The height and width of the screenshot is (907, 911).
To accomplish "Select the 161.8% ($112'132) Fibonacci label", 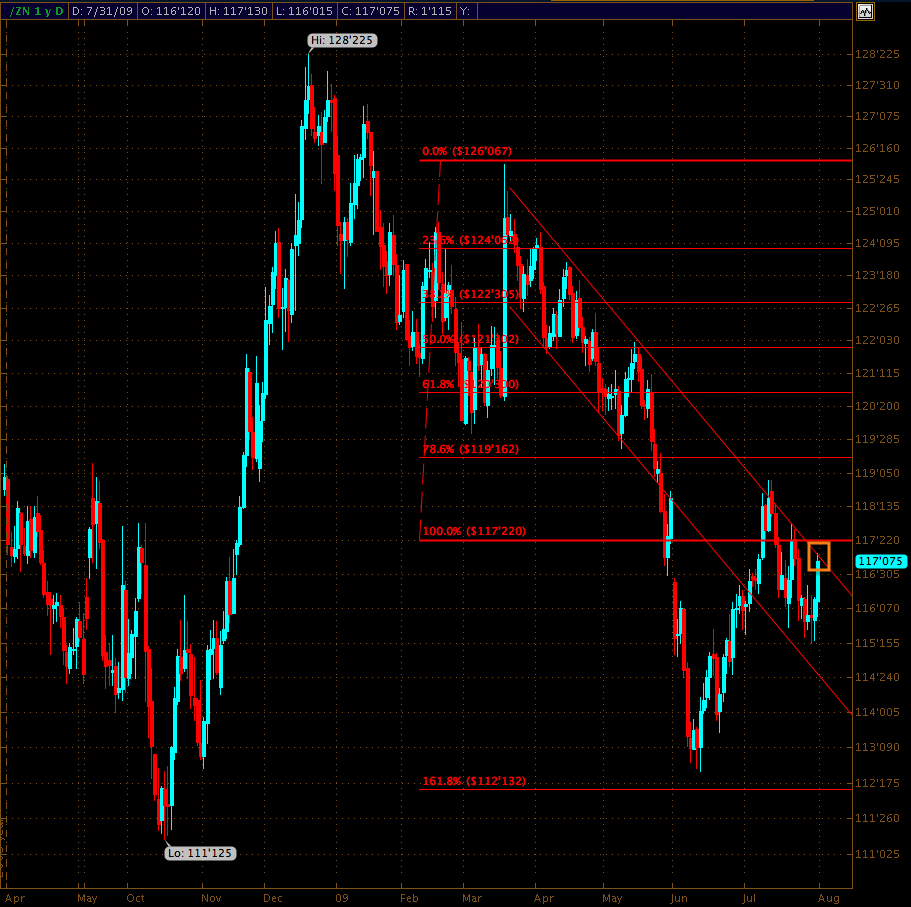I will 474,781.
